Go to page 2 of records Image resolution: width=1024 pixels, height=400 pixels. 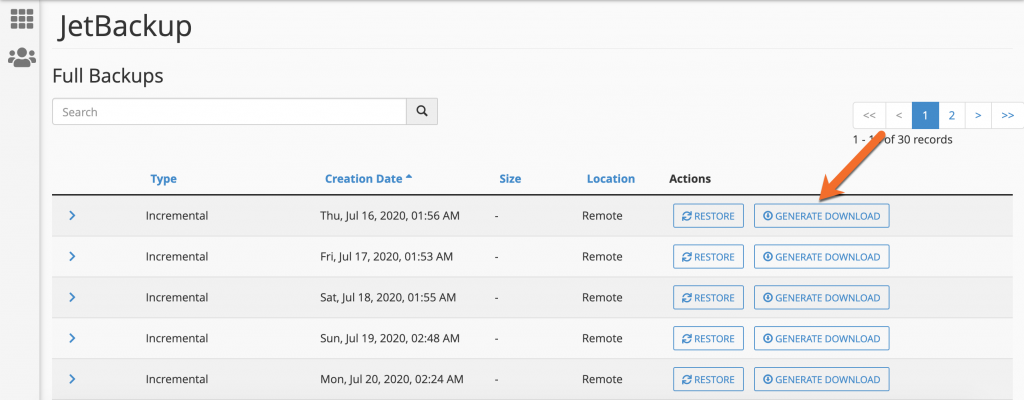coord(951,115)
